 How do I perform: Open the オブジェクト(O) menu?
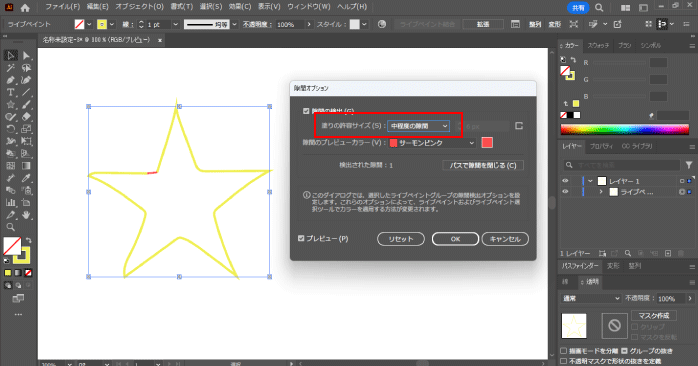click(139, 7)
